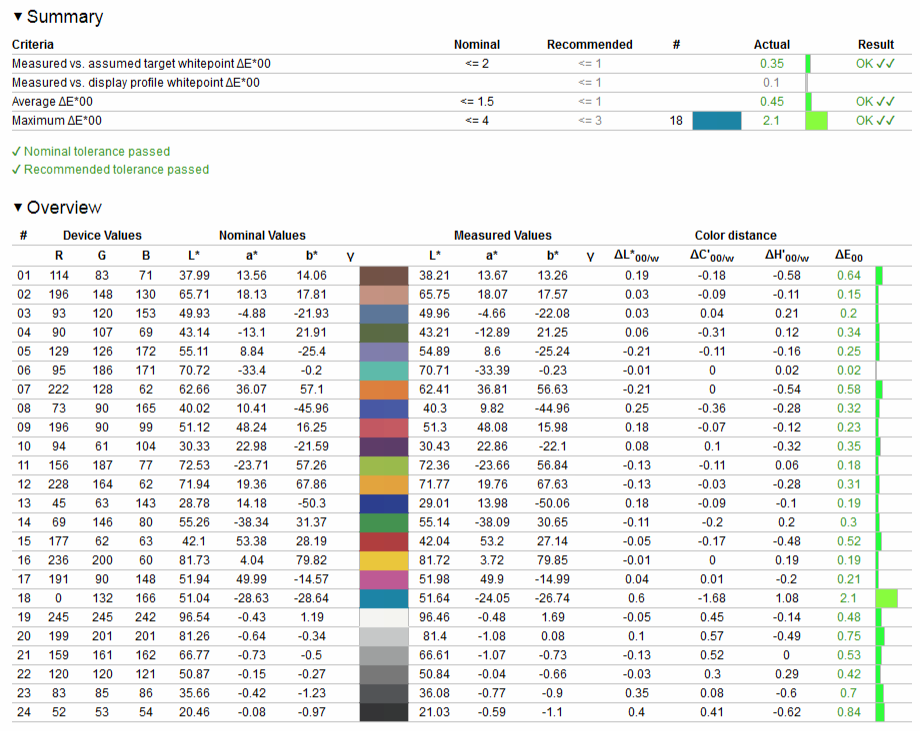Viewport: 920px width, 731px height.
Task: Click the white color patch in row 19
Action: tap(384, 617)
